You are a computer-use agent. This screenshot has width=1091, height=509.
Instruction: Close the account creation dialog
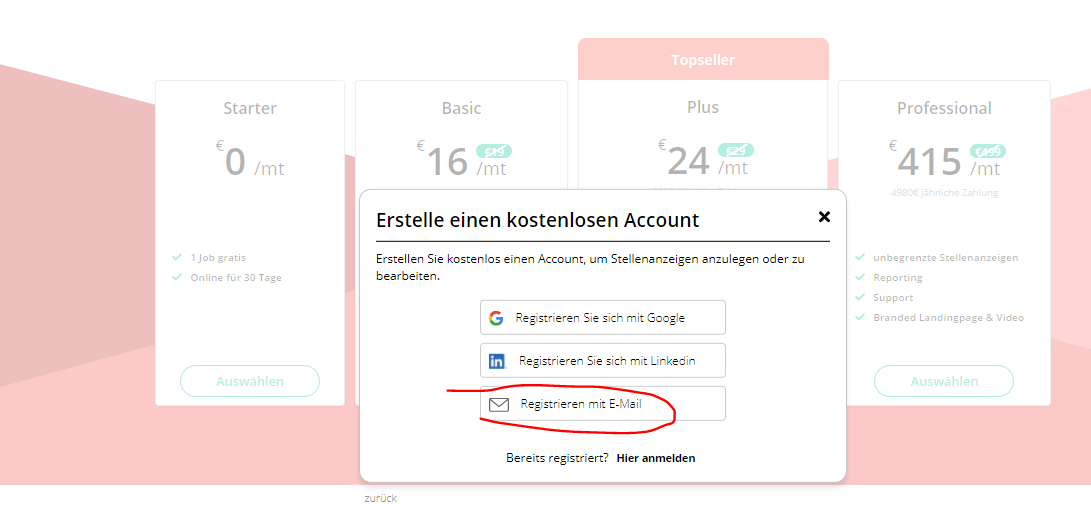[x=825, y=217]
